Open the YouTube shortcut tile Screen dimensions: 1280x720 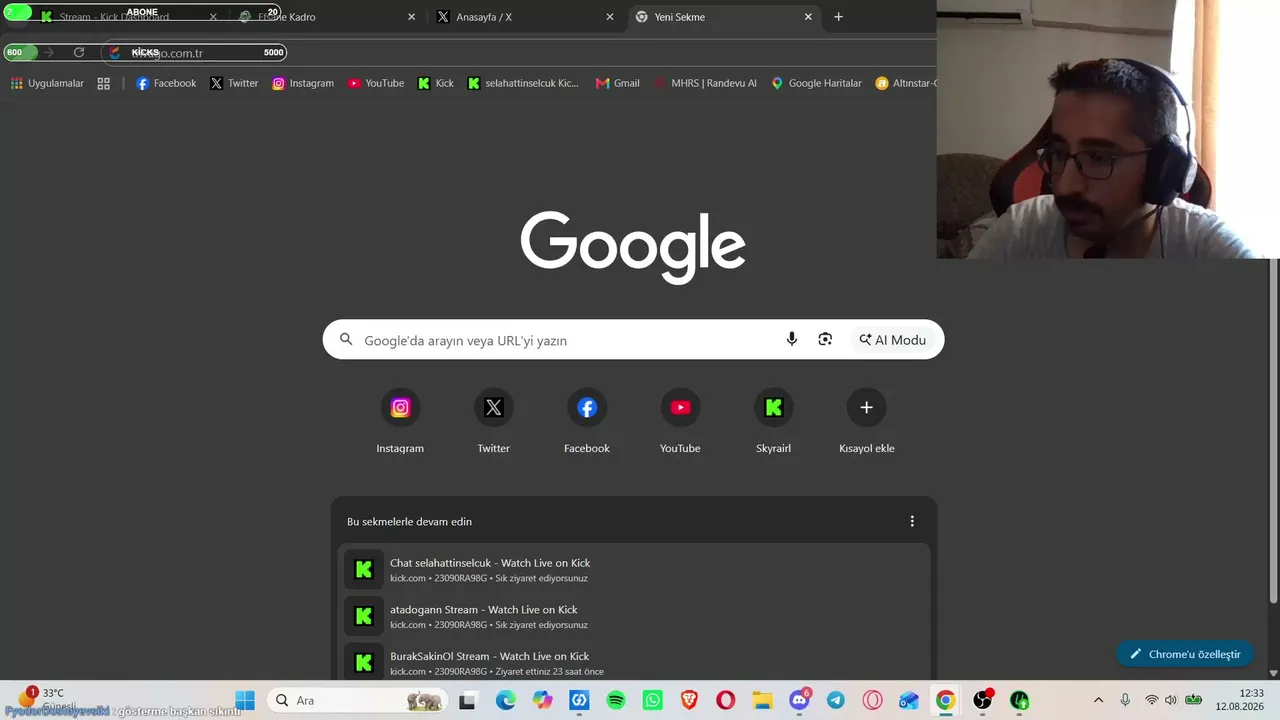[x=680, y=421]
